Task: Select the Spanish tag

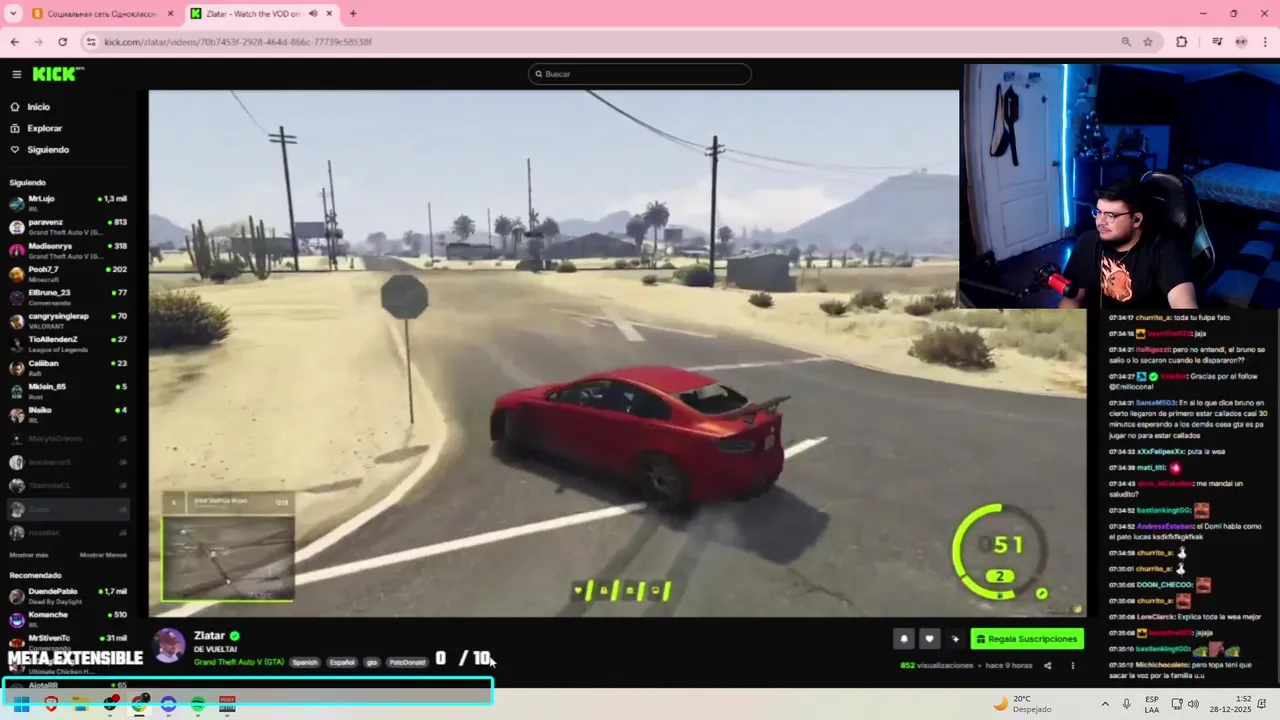Action: (305, 662)
